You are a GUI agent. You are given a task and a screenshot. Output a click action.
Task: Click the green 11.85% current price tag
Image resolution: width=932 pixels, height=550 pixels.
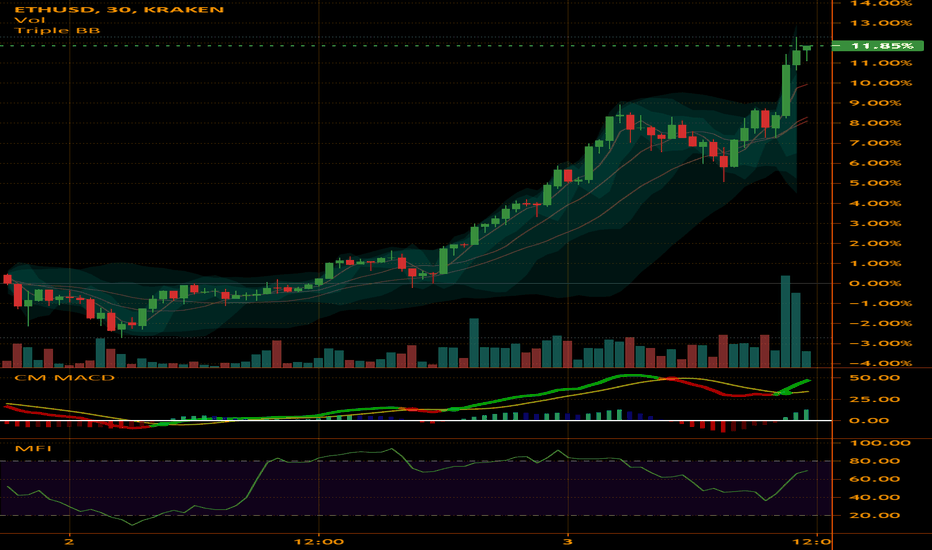pos(879,46)
